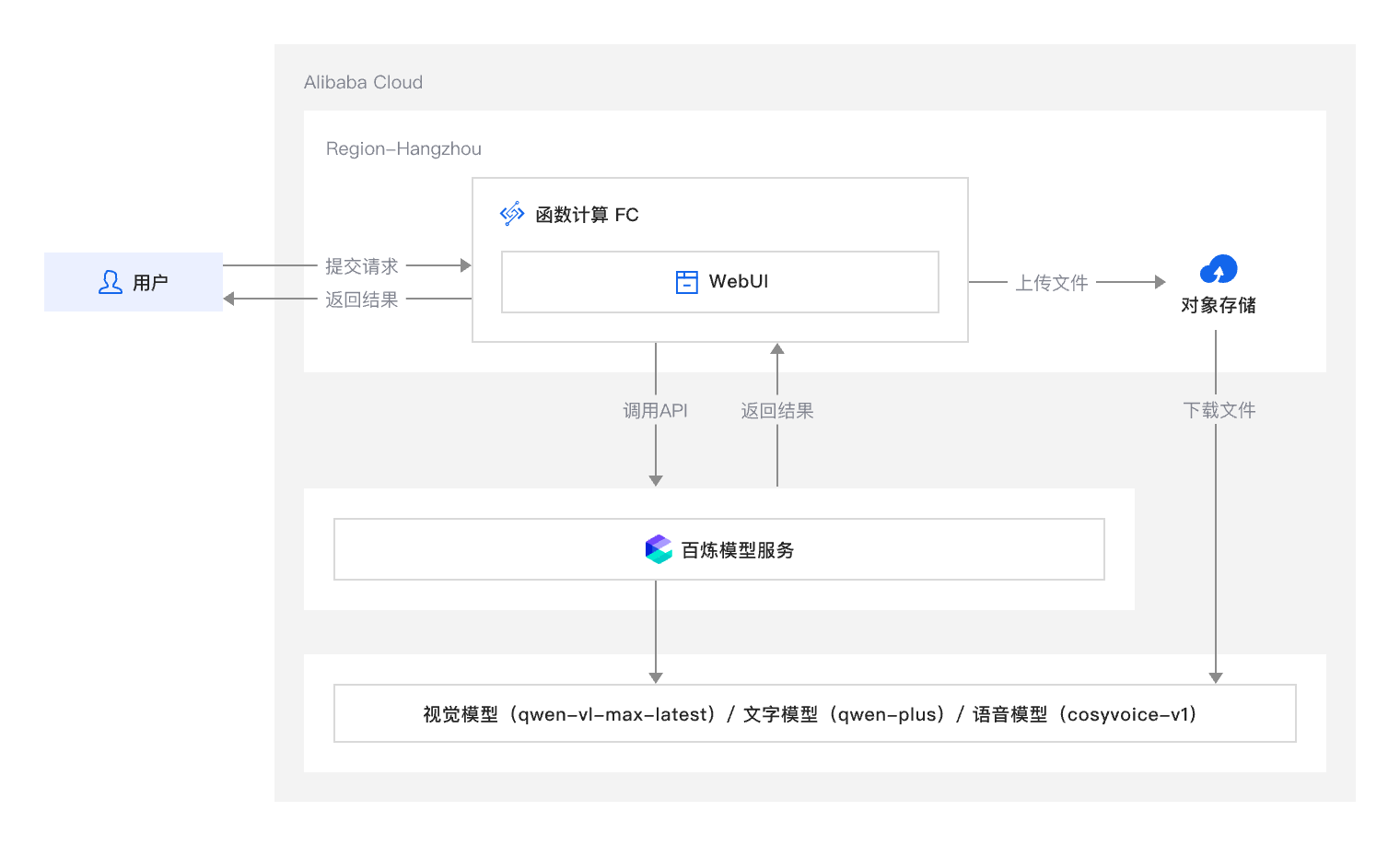
Task: Click the 对象存储 label text
Action: click(x=1218, y=305)
